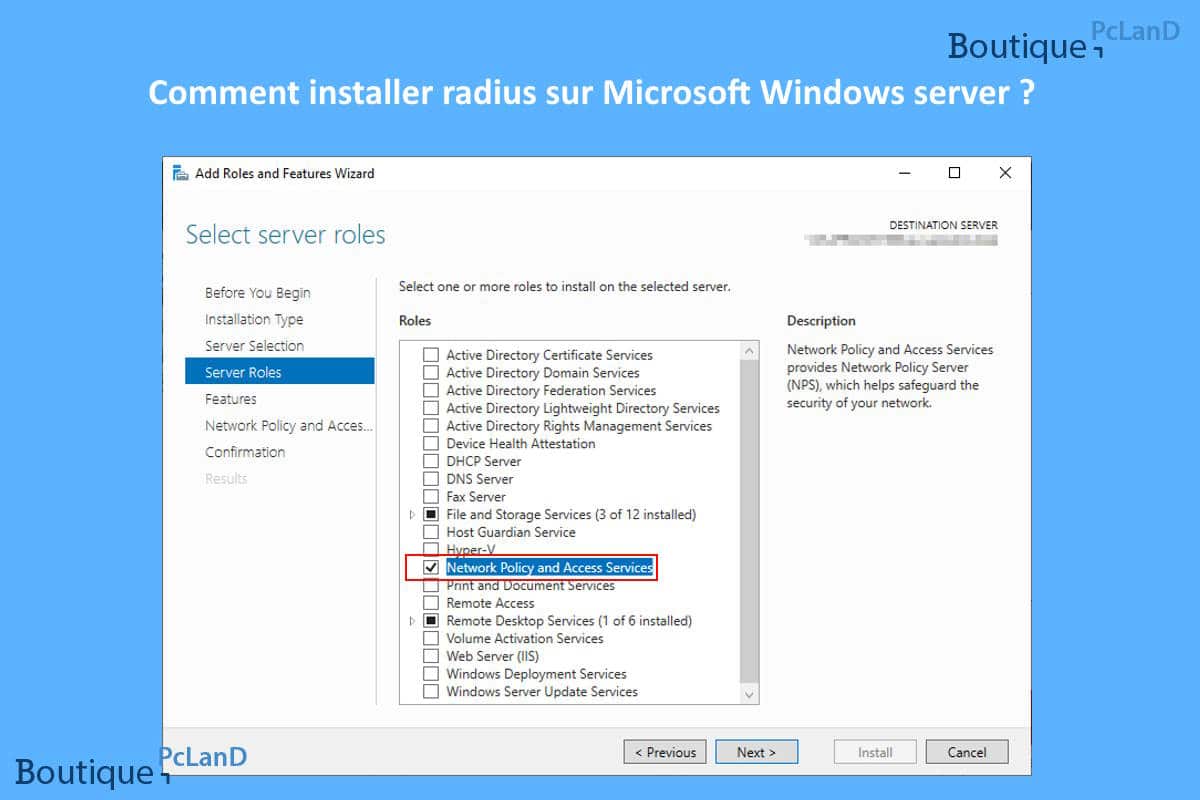
Task: Click the Previous button
Action: tap(665, 752)
